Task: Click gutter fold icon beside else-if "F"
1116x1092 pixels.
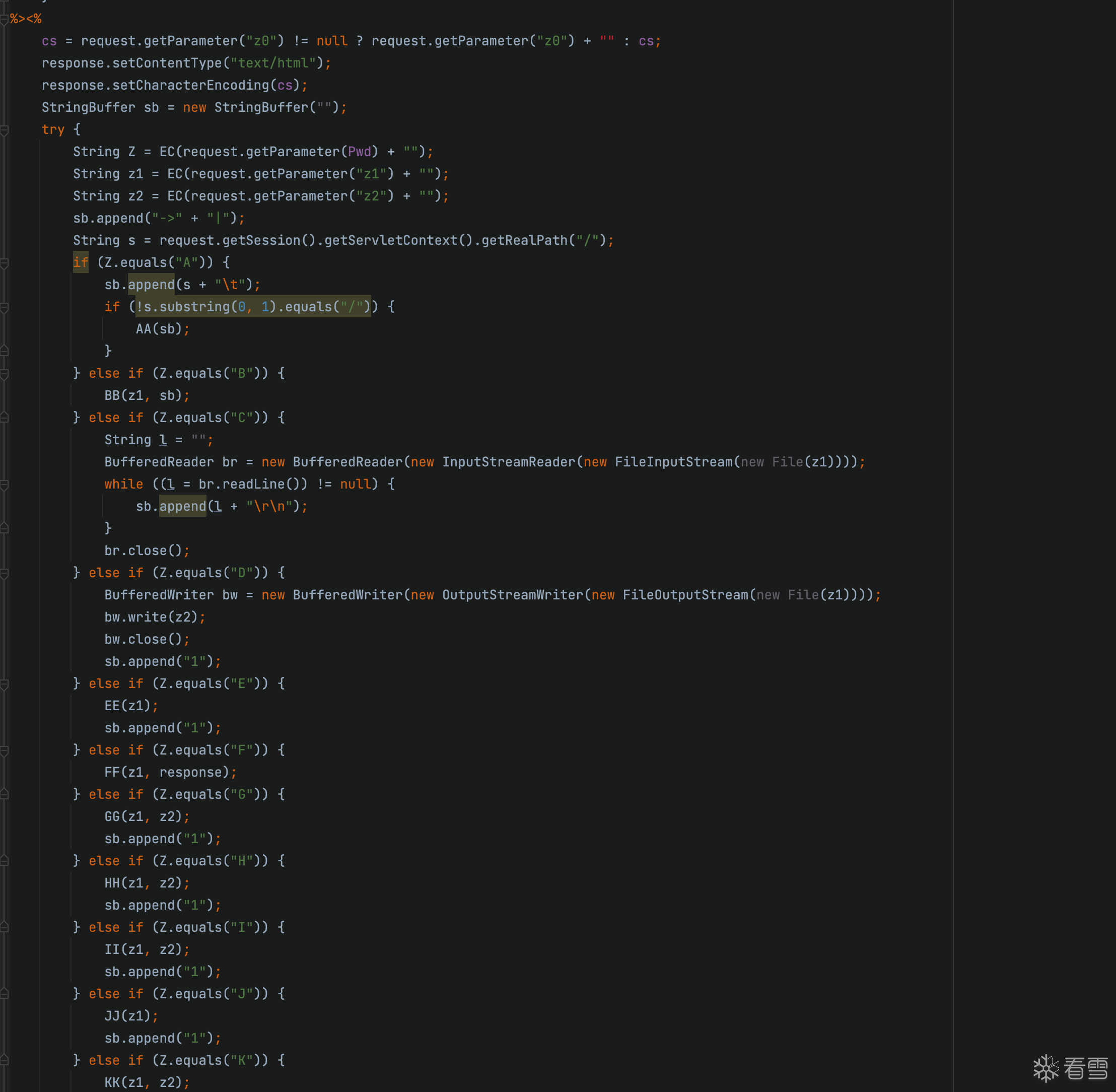Action: point(4,750)
